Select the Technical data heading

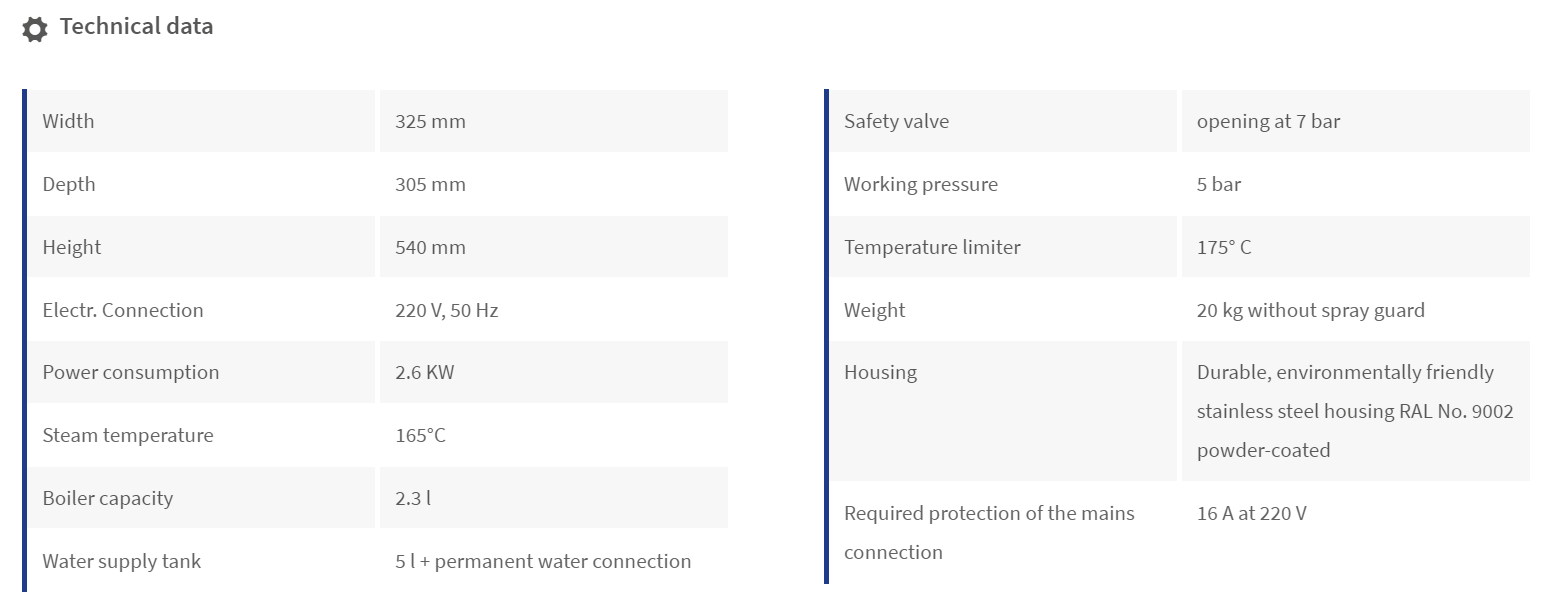136,27
